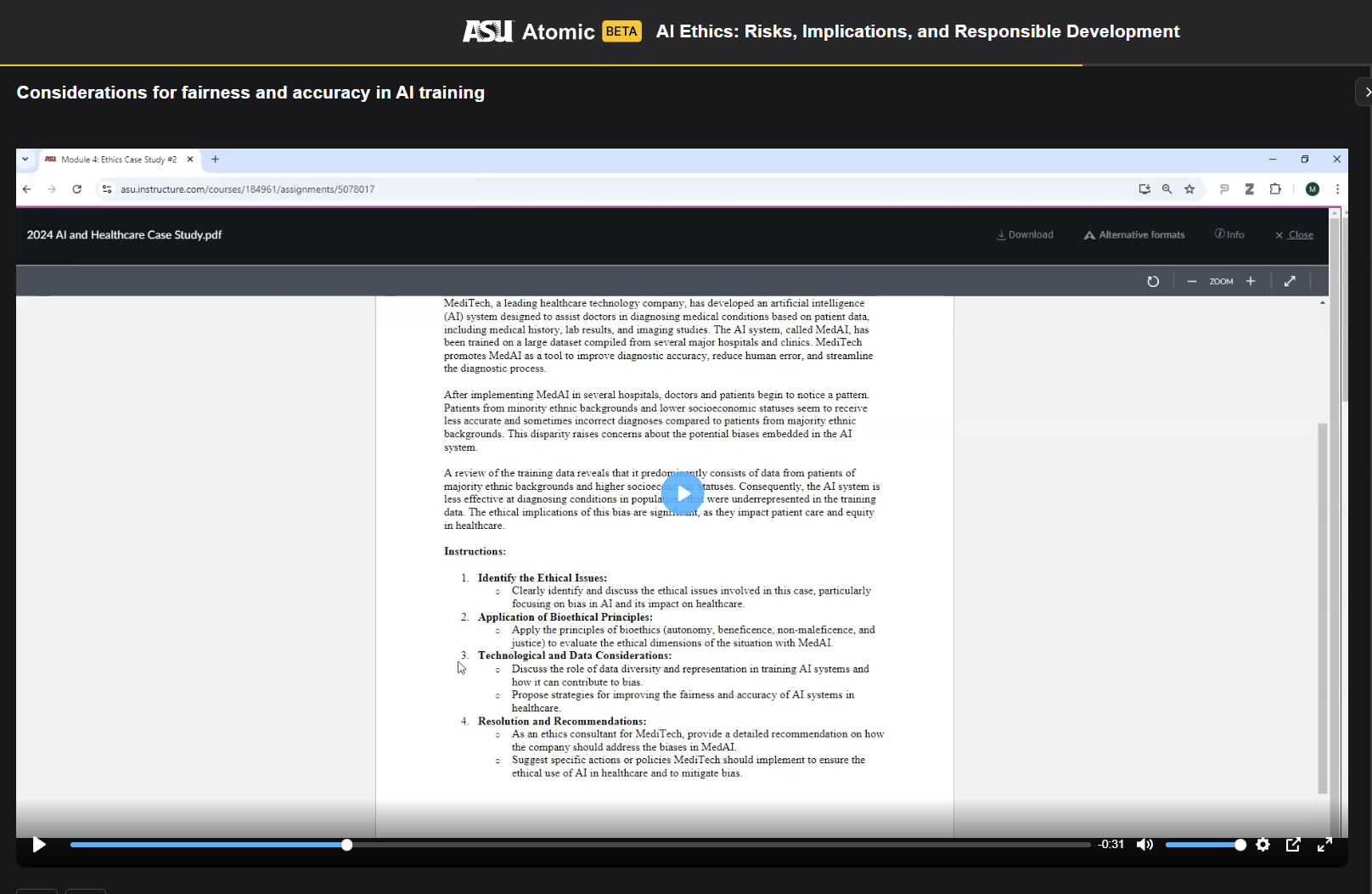Bookmark this page with the star icon
Viewport: 1372px width, 894px height.
pos(1189,189)
